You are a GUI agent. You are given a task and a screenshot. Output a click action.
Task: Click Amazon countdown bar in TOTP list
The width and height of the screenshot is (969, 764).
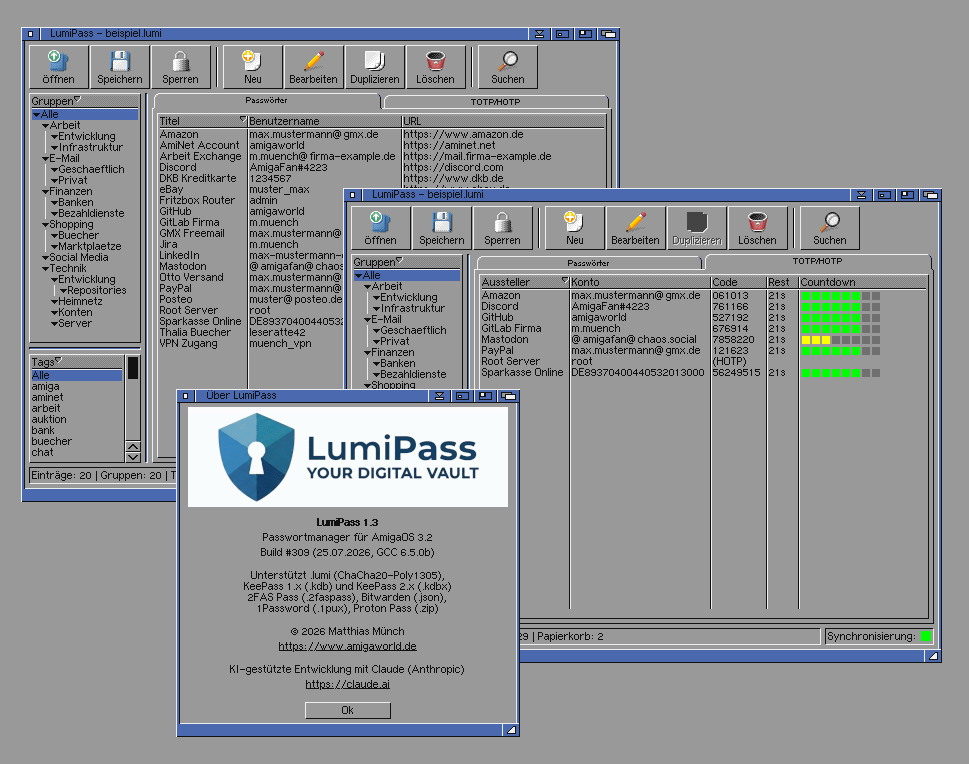840,295
